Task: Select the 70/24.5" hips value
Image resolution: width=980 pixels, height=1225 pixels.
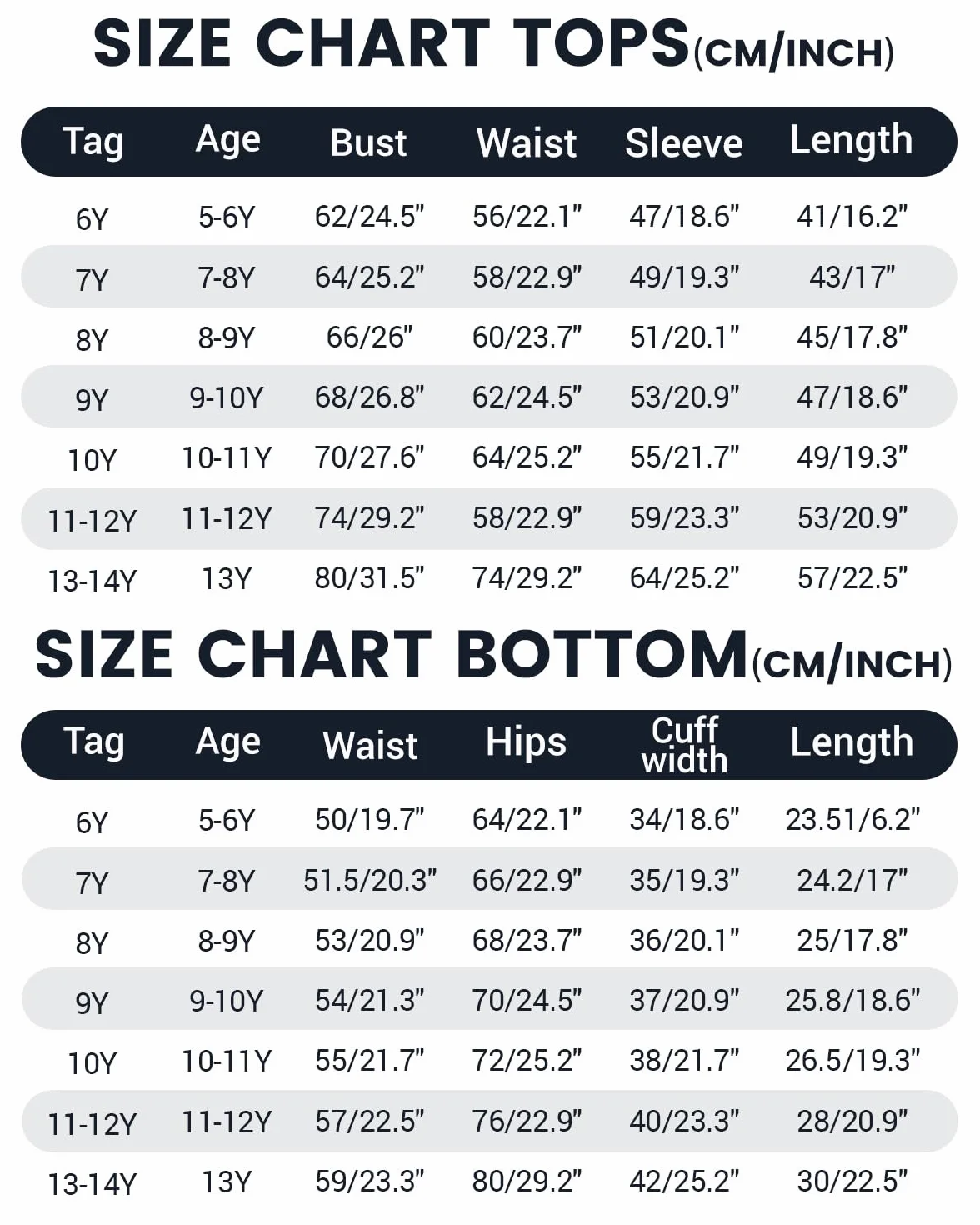Action: pyautogui.click(x=527, y=1000)
